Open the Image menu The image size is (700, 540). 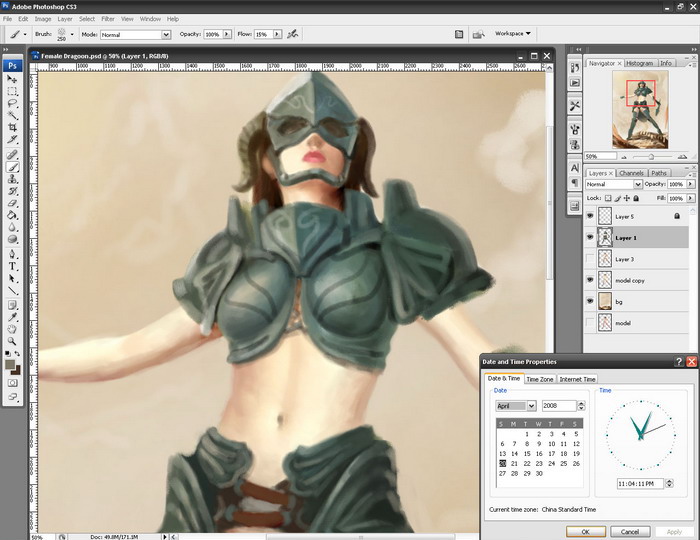click(43, 19)
